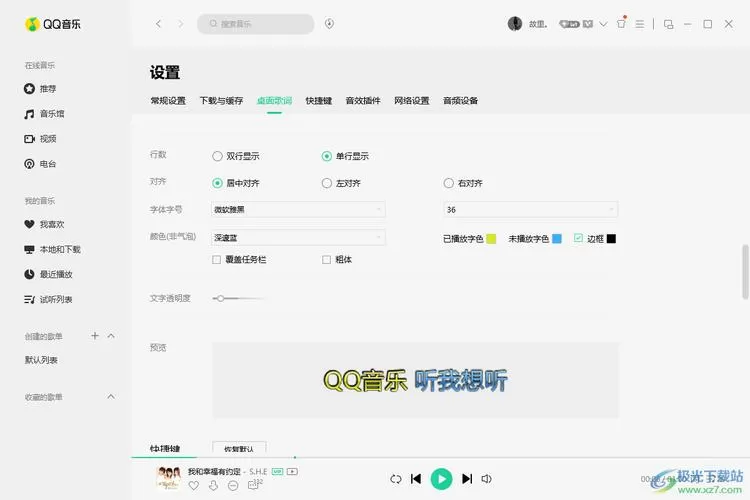Skip to next track
The width and height of the screenshot is (750, 500).
coord(467,479)
